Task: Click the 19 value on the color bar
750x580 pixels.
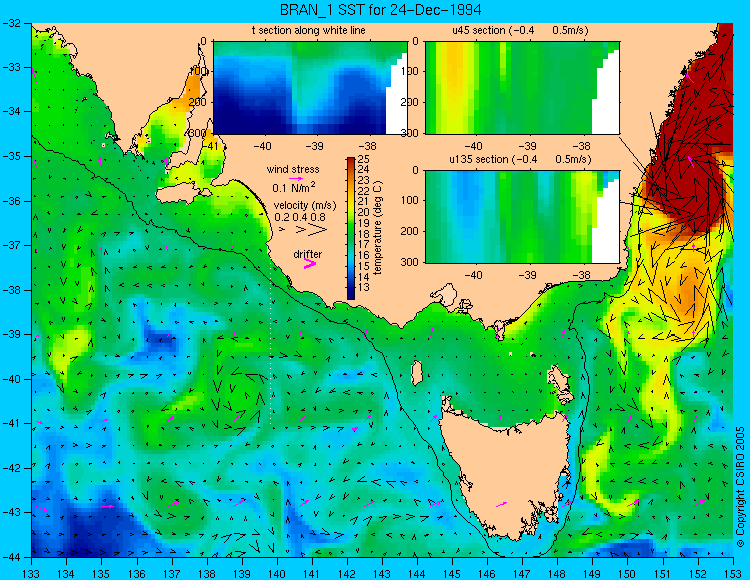Action: [363, 223]
